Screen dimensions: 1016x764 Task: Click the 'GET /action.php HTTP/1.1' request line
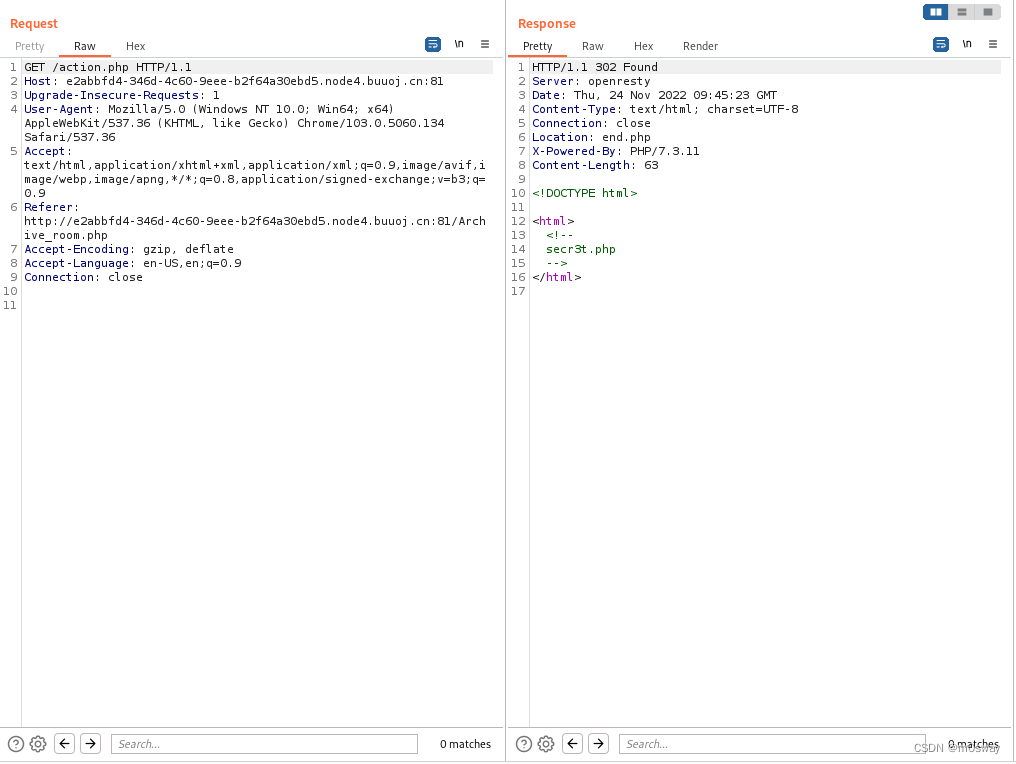tap(108, 67)
